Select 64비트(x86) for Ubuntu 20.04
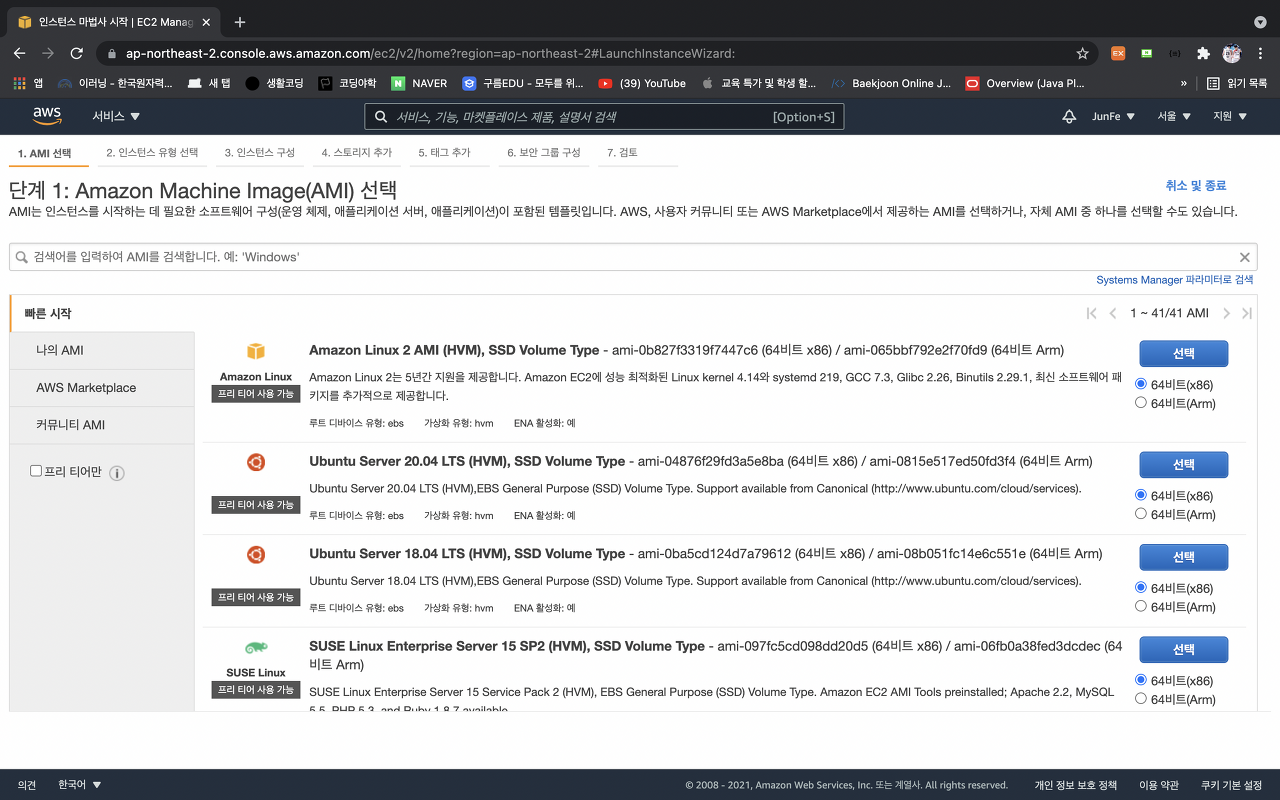1280x800 pixels. pyautogui.click(x=1141, y=495)
